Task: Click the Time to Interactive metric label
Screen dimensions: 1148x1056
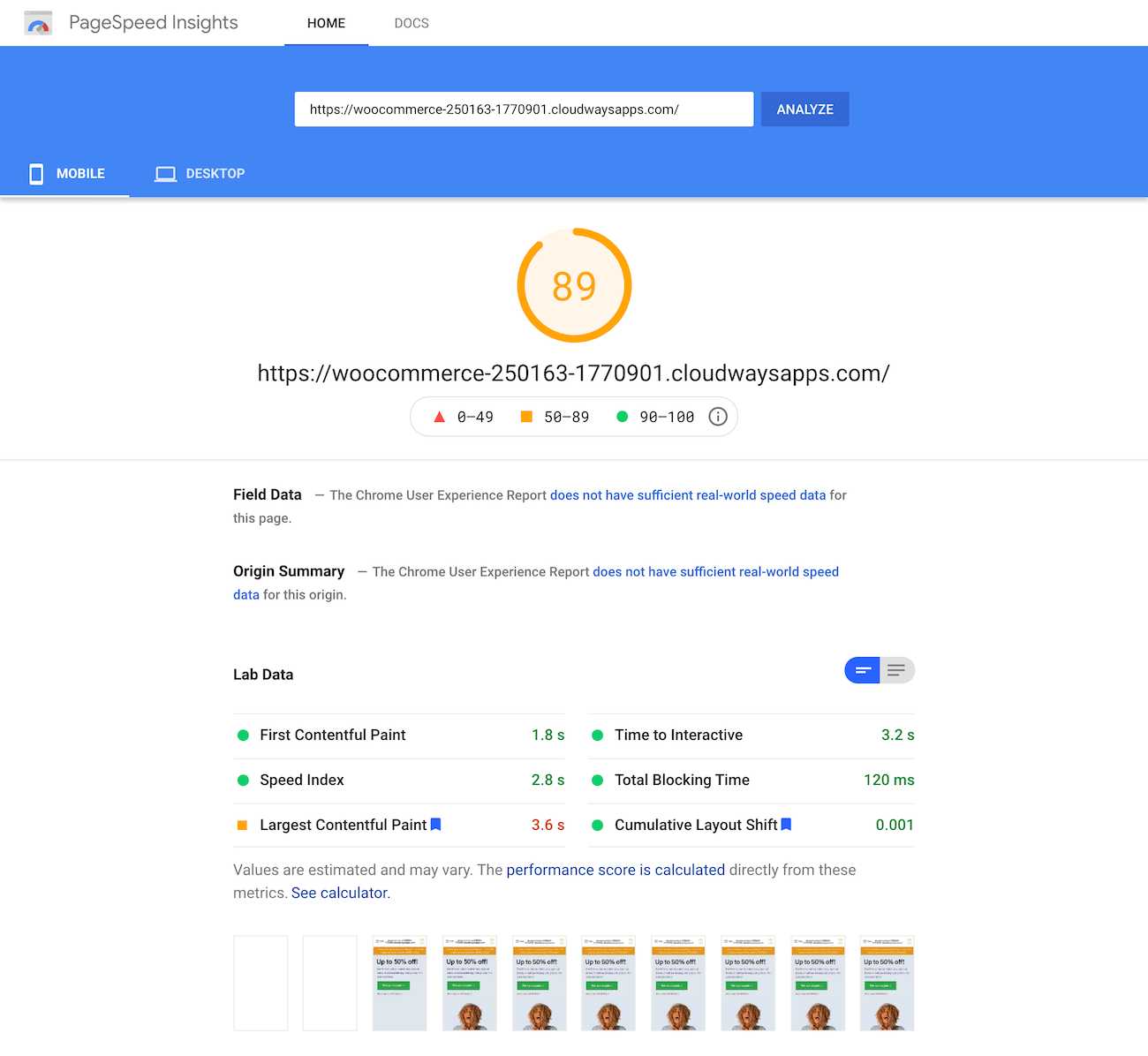Action: pos(678,735)
